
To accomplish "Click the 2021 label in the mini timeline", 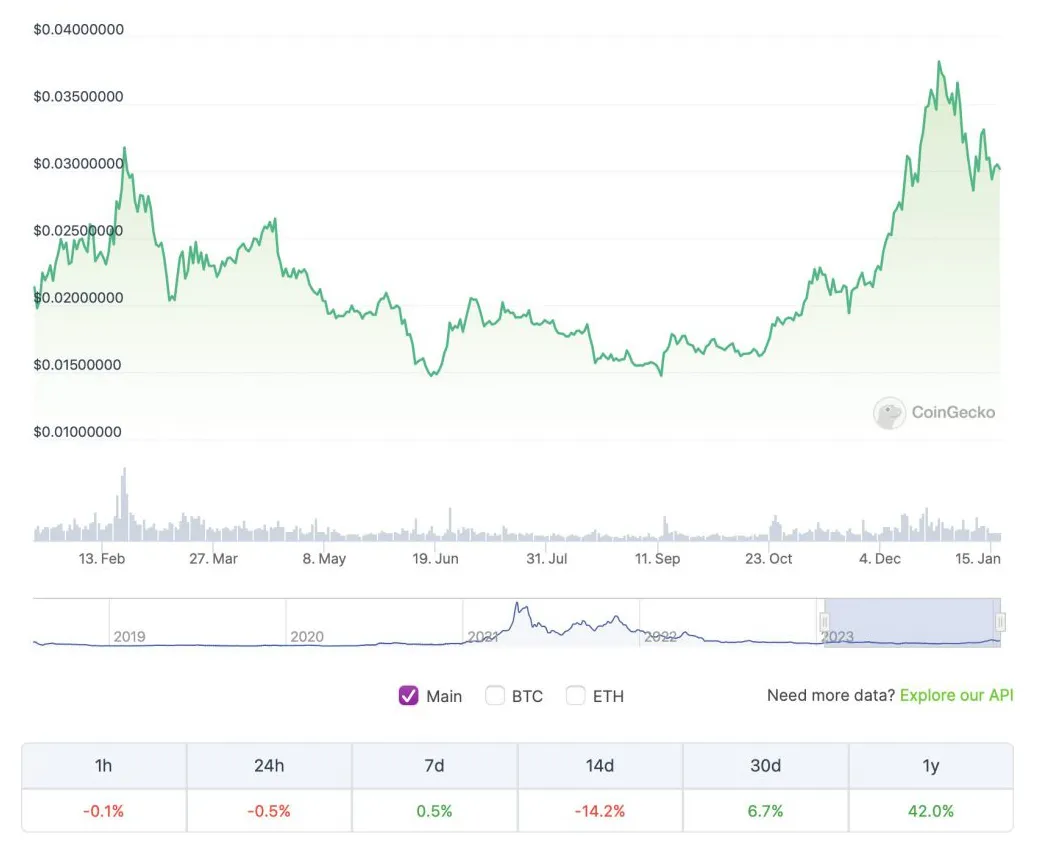I will (x=482, y=636).
